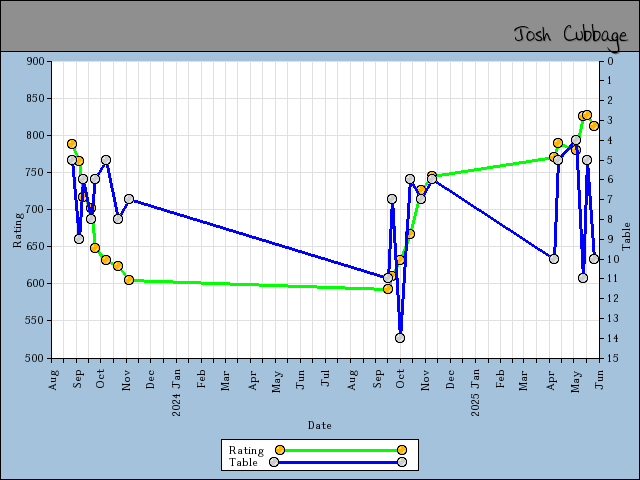Click the 900 value on the Rating axis
Screen dimensions: 640x480
click(x=37, y=61)
